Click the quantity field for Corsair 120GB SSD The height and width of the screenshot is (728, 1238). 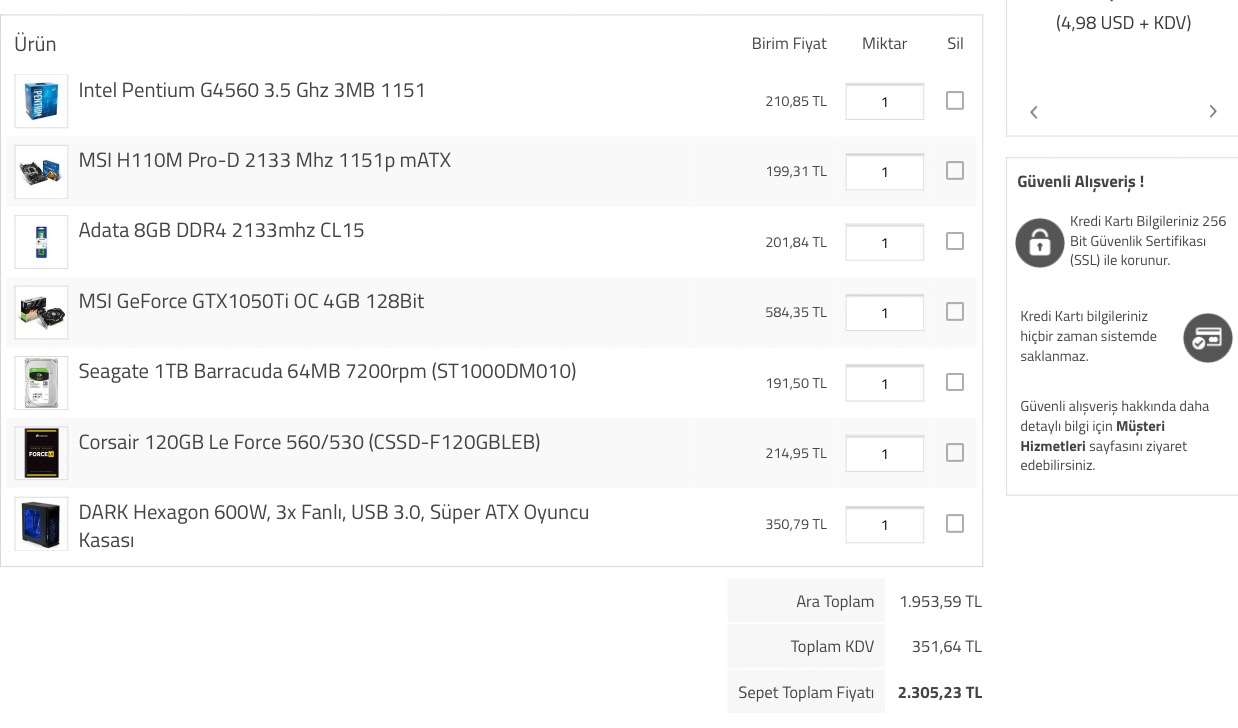coord(884,454)
